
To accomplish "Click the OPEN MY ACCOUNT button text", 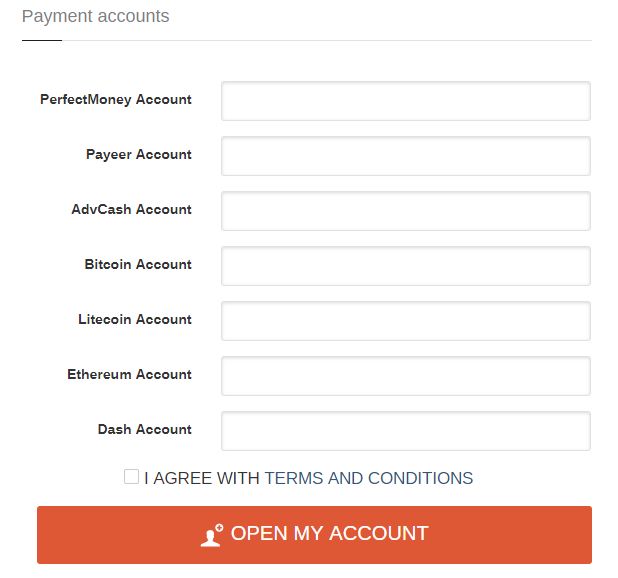I will pos(329,533).
